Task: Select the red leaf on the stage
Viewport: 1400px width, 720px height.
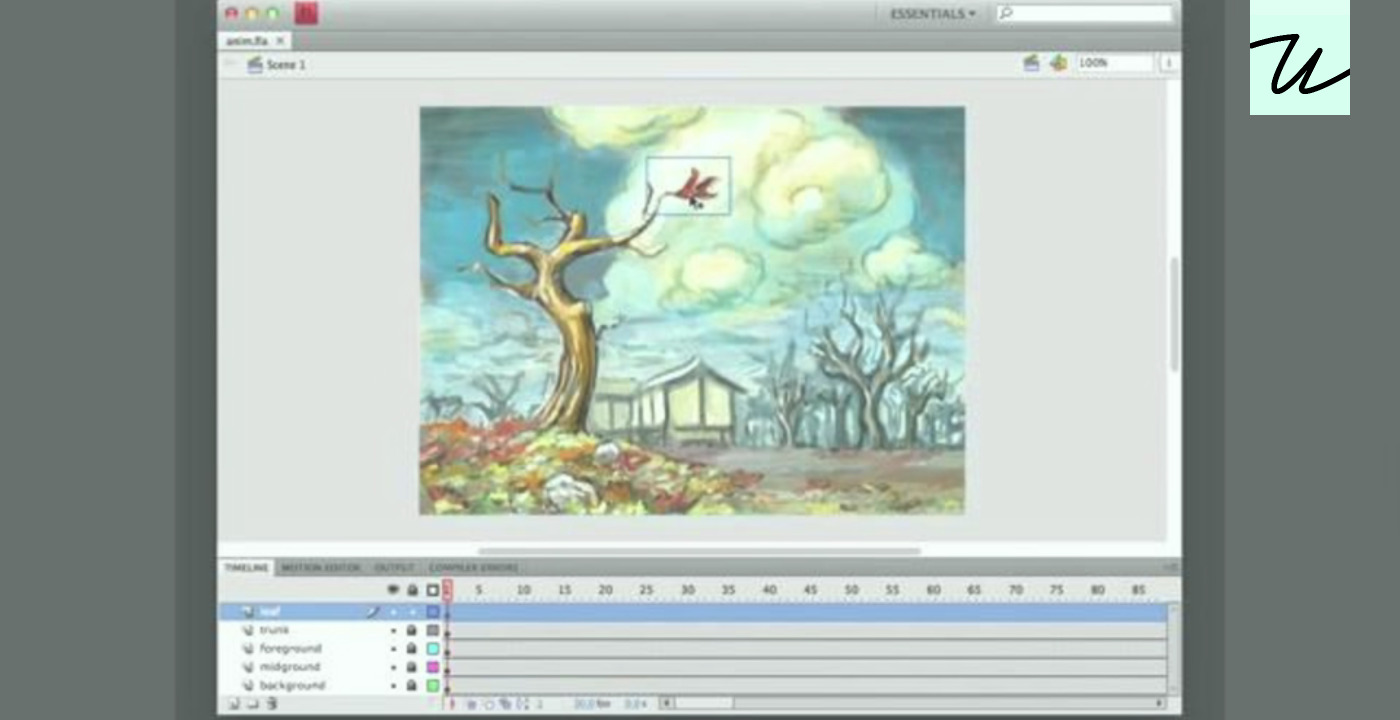Action: point(698,186)
